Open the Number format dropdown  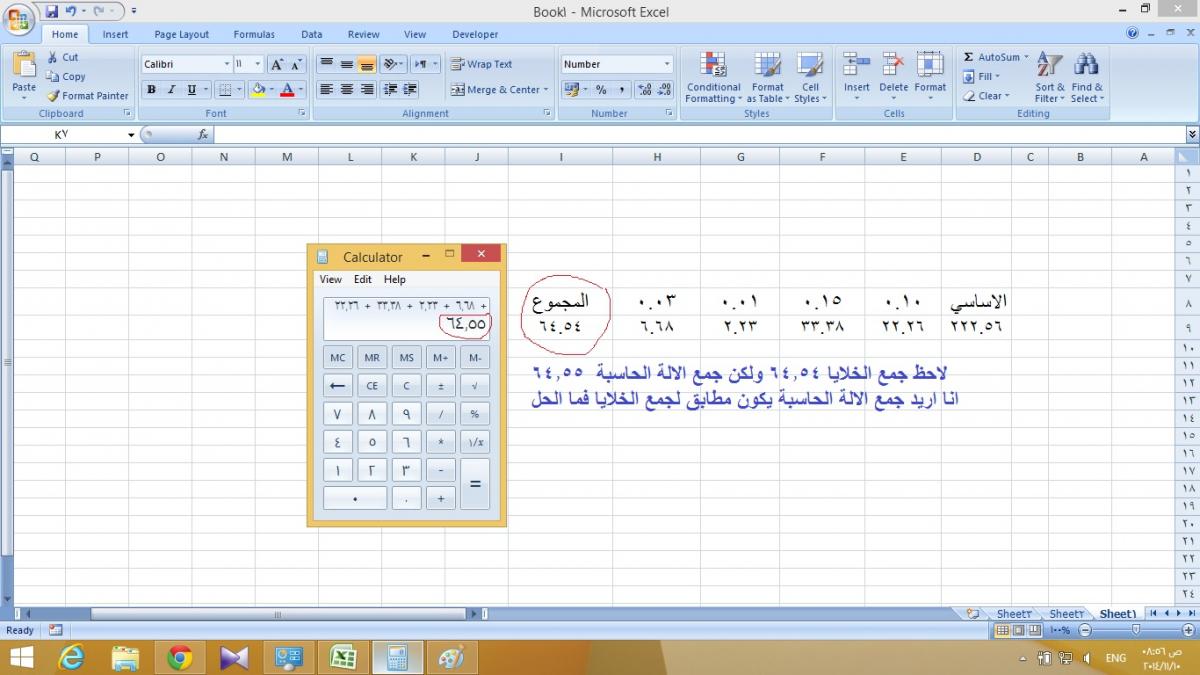667,64
